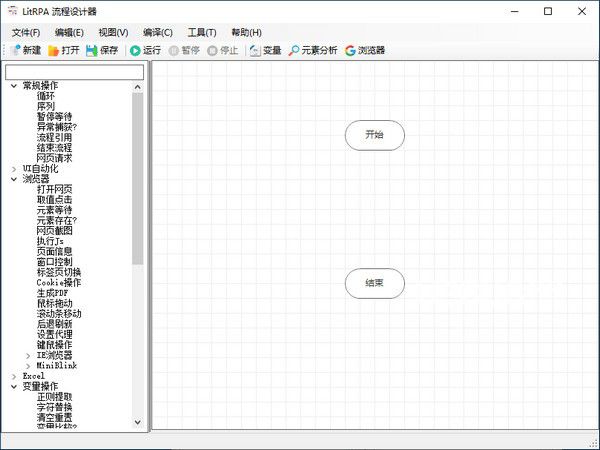Viewport: 600px width, 450px height.
Task: Click the 打开 (Open) folder icon
Action: coord(53,51)
